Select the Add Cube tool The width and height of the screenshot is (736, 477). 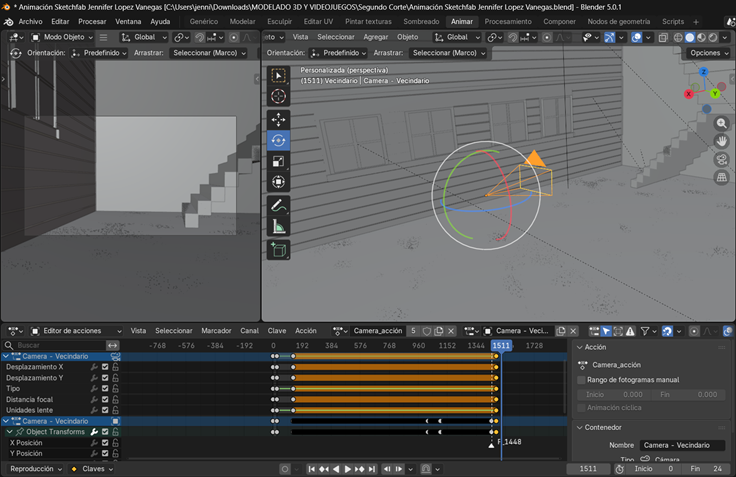click(x=278, y=250)
